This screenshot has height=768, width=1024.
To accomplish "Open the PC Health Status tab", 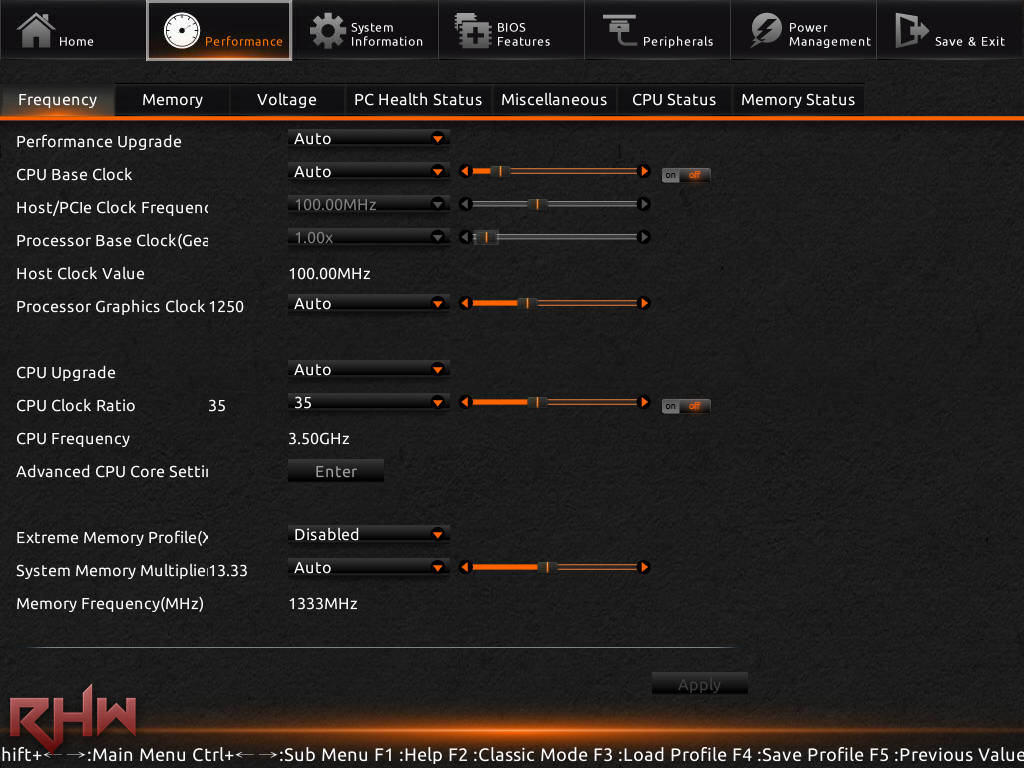I will click(418, 100).
